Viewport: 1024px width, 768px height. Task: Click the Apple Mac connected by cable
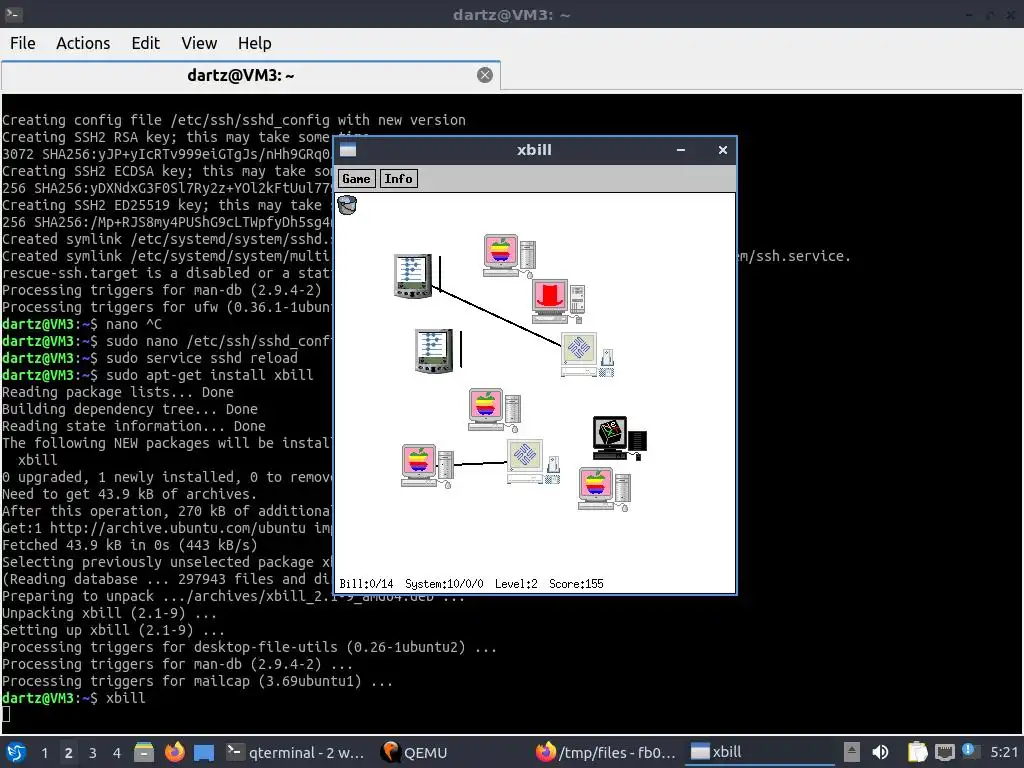click(427, 466)
